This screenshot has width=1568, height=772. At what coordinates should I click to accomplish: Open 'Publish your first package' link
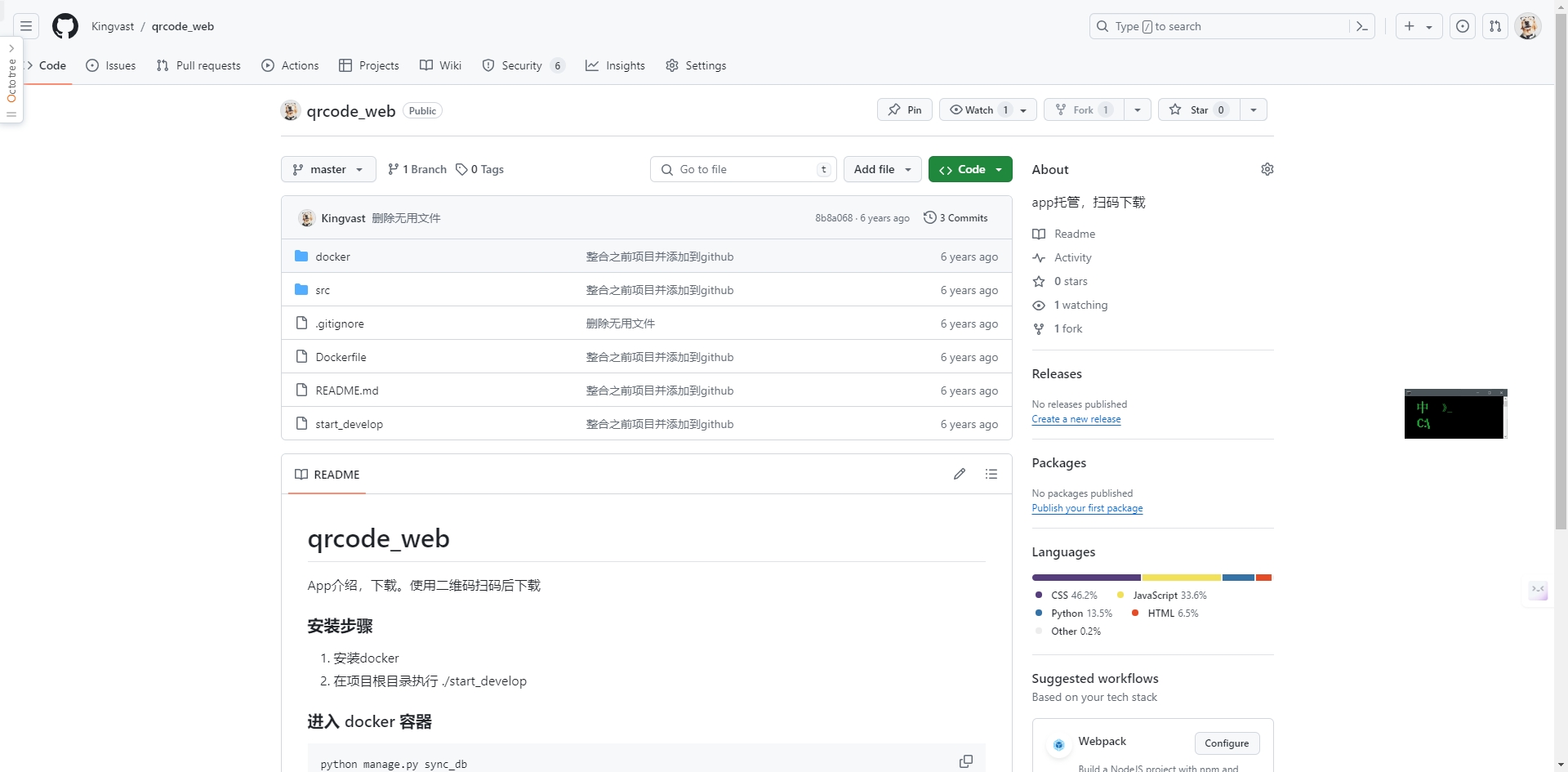pyautogui.click(x=1087, y=508)
